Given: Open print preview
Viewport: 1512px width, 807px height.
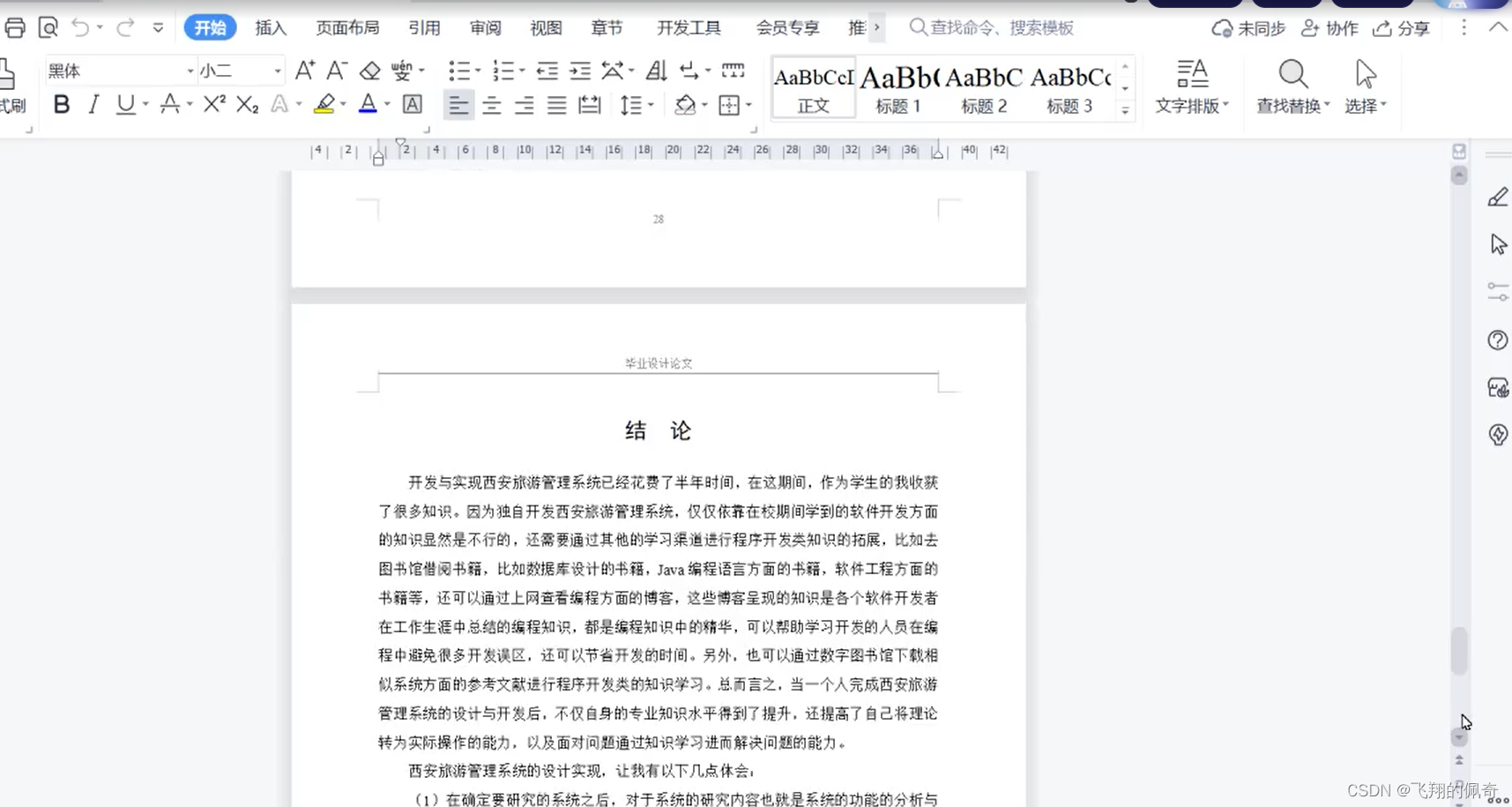Looking at the screenshot, I should click(48, 28).
